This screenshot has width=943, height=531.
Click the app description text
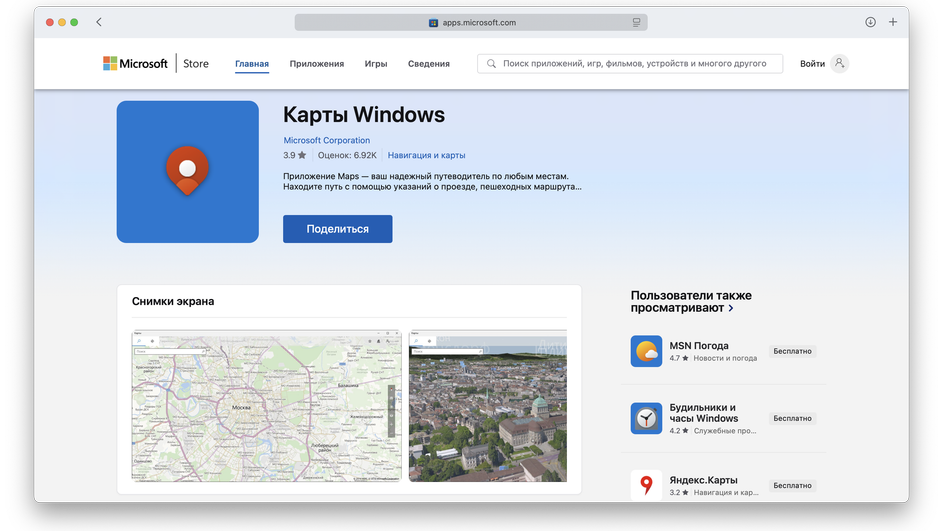coord(432,182)
